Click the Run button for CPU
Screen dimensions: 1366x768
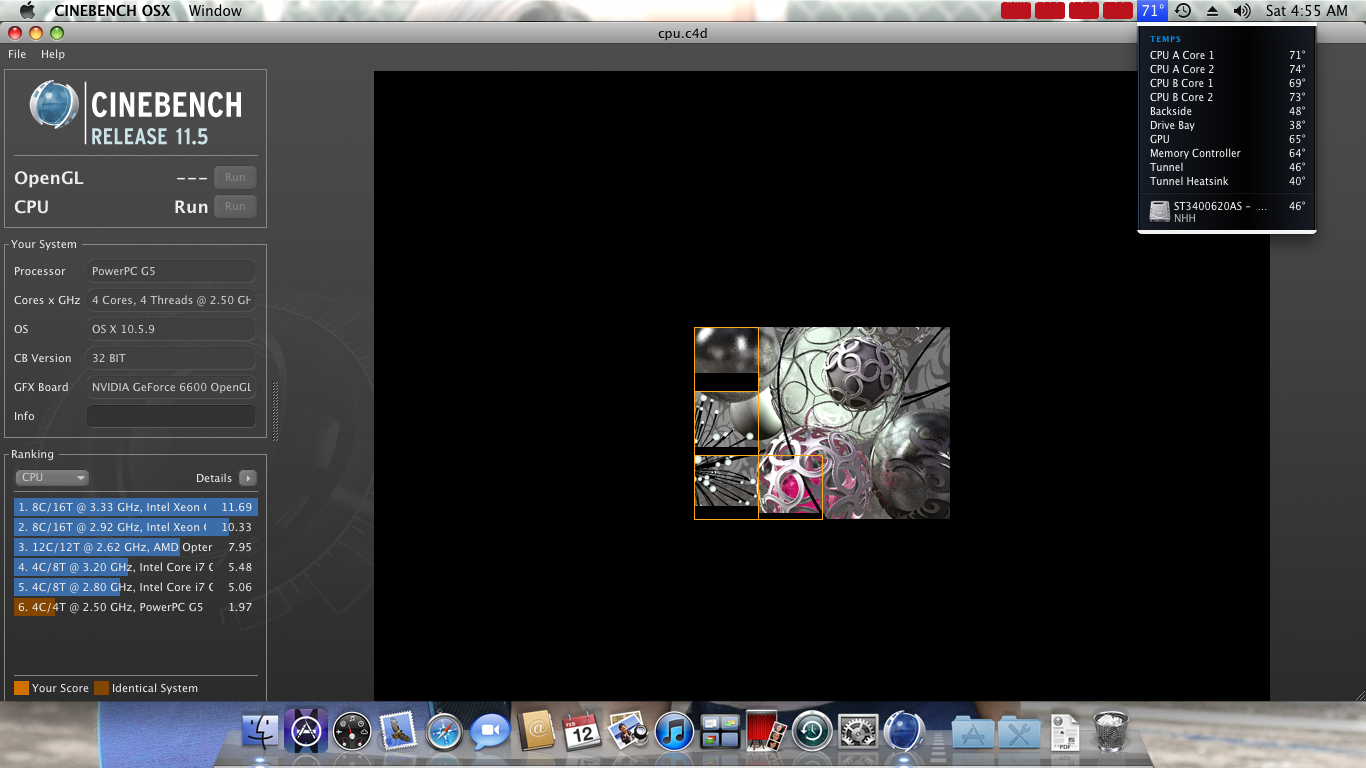235,207
